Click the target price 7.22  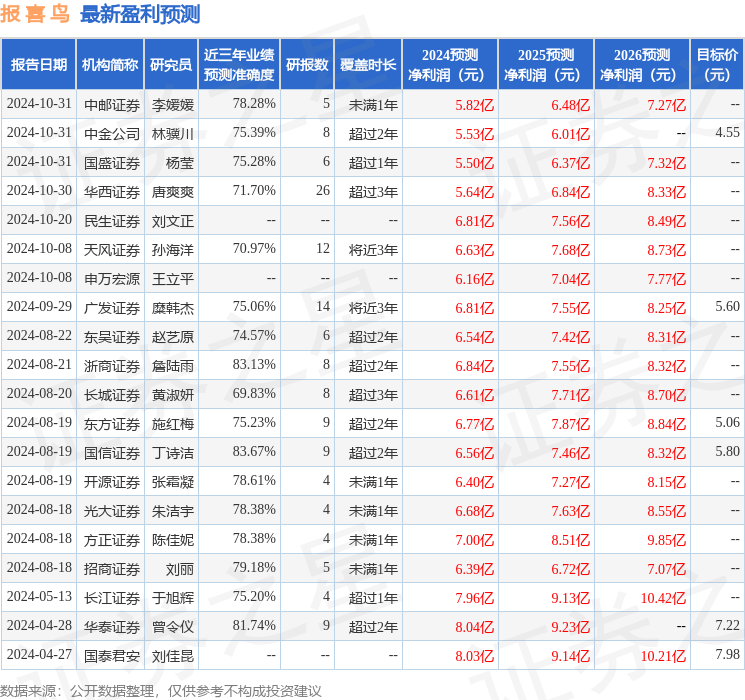click(727, 625)
